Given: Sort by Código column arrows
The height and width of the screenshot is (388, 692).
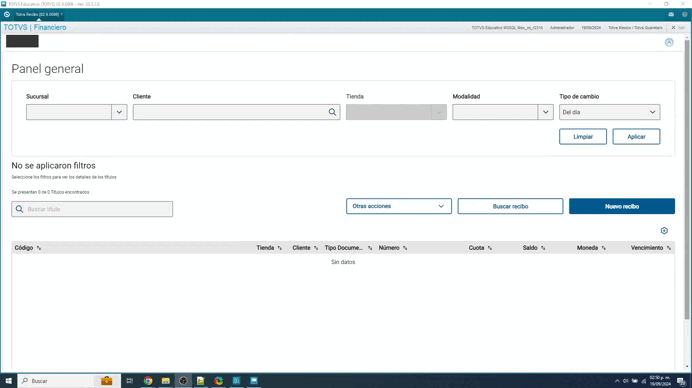Looking at the screenshot, I should coord(39,248).
